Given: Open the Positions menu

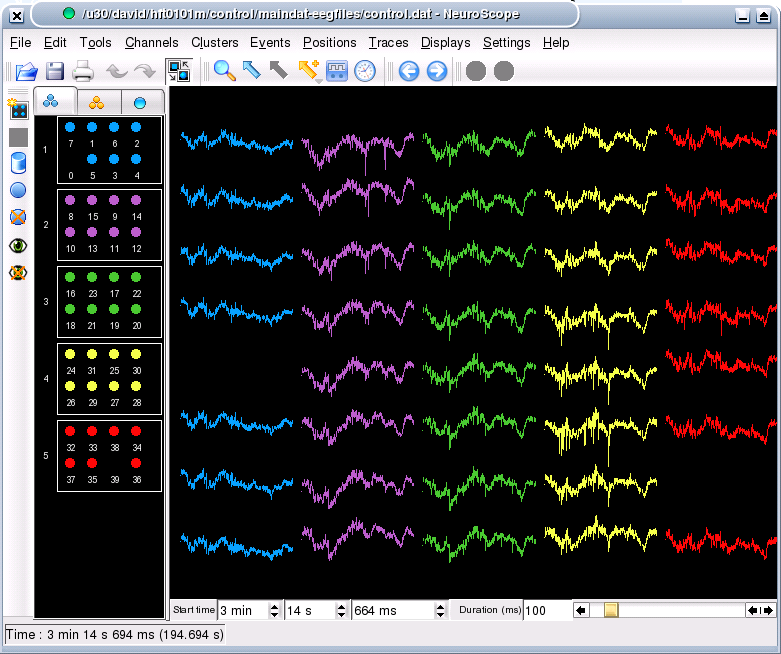Looking at the screenshot, I should coord(330,43).
